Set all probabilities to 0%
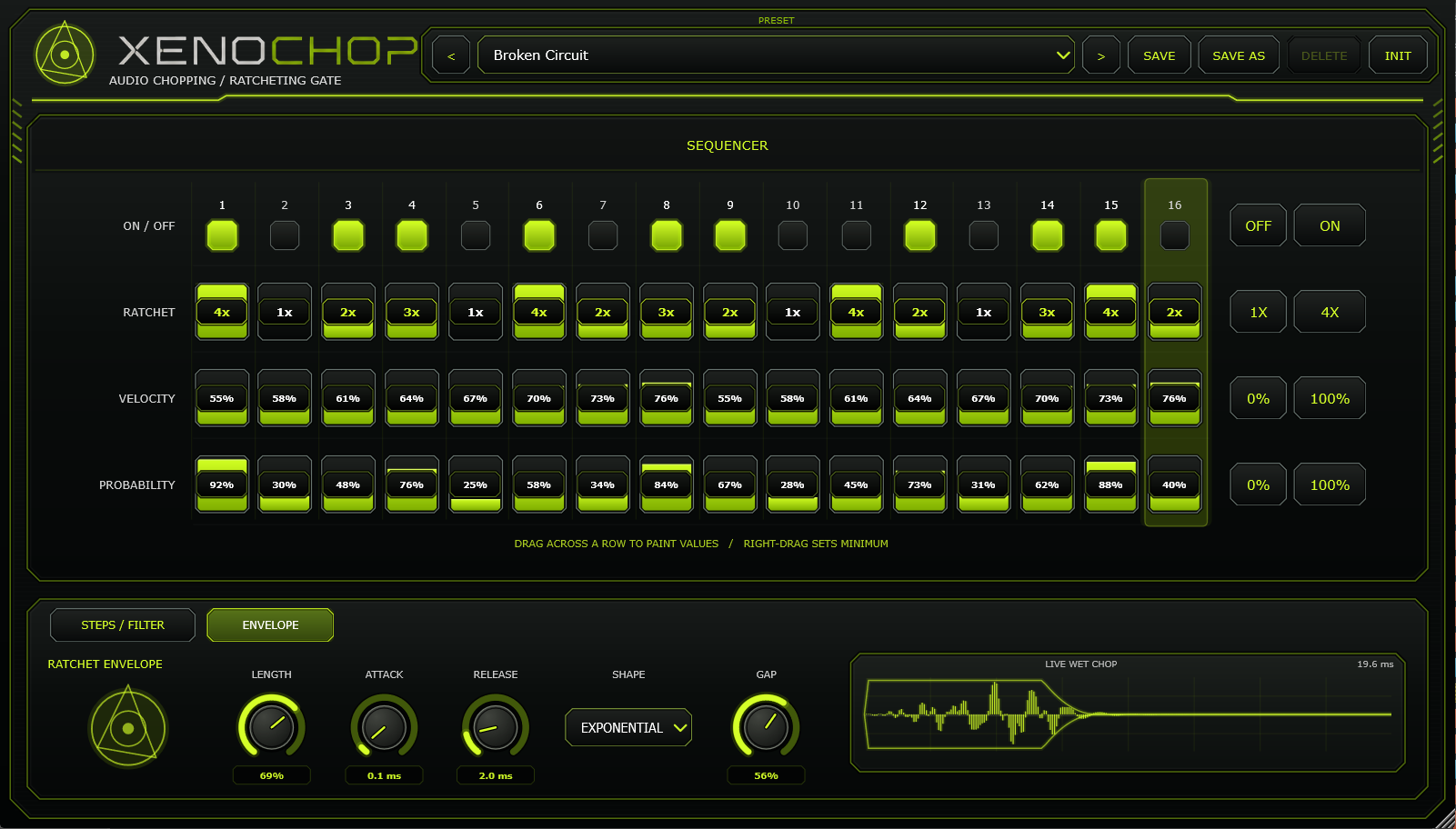The width and height of the screenshot is (1456, 829). pos(1258,484)
